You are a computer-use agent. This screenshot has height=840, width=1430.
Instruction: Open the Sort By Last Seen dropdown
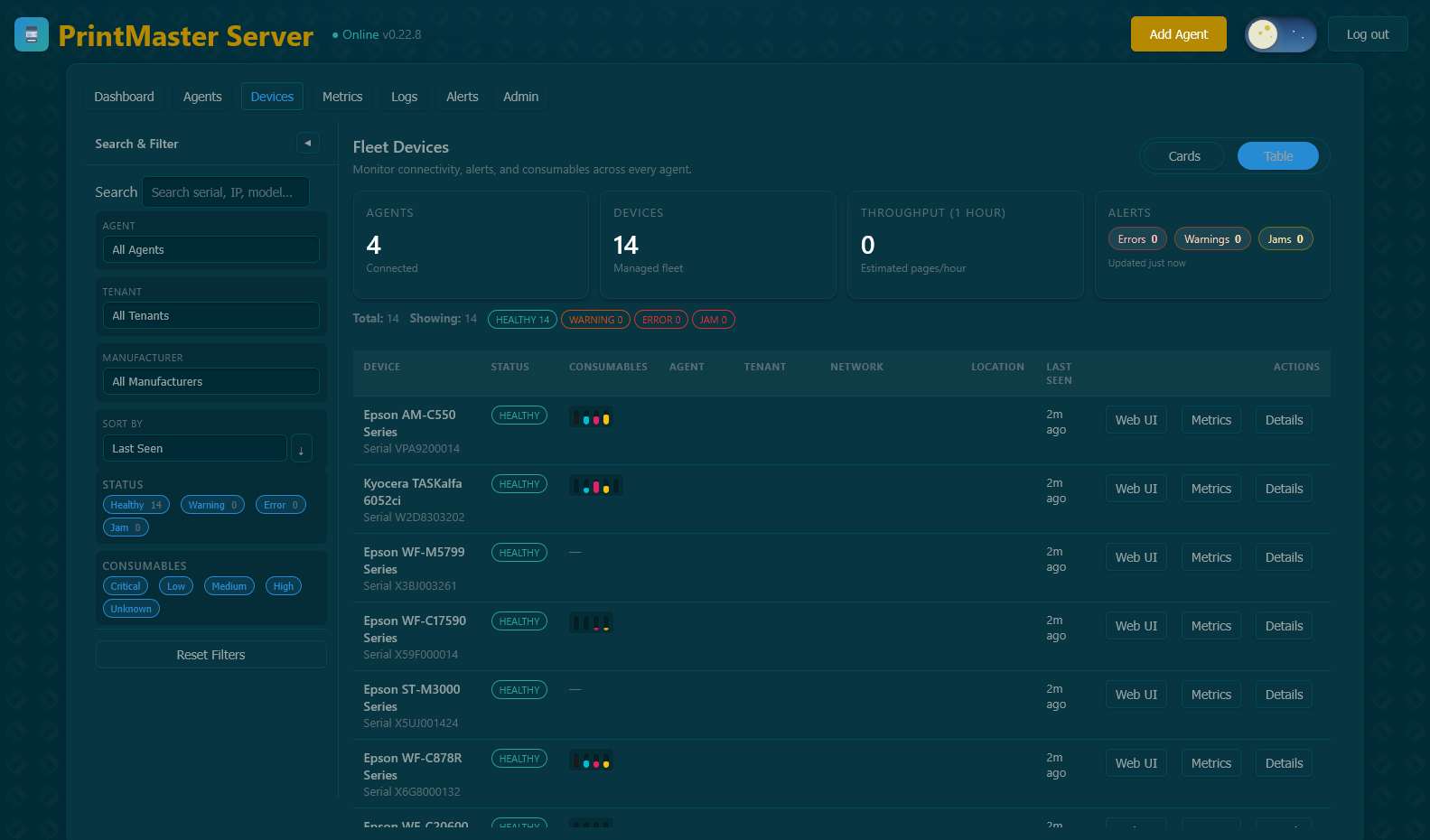pos(194,448)
